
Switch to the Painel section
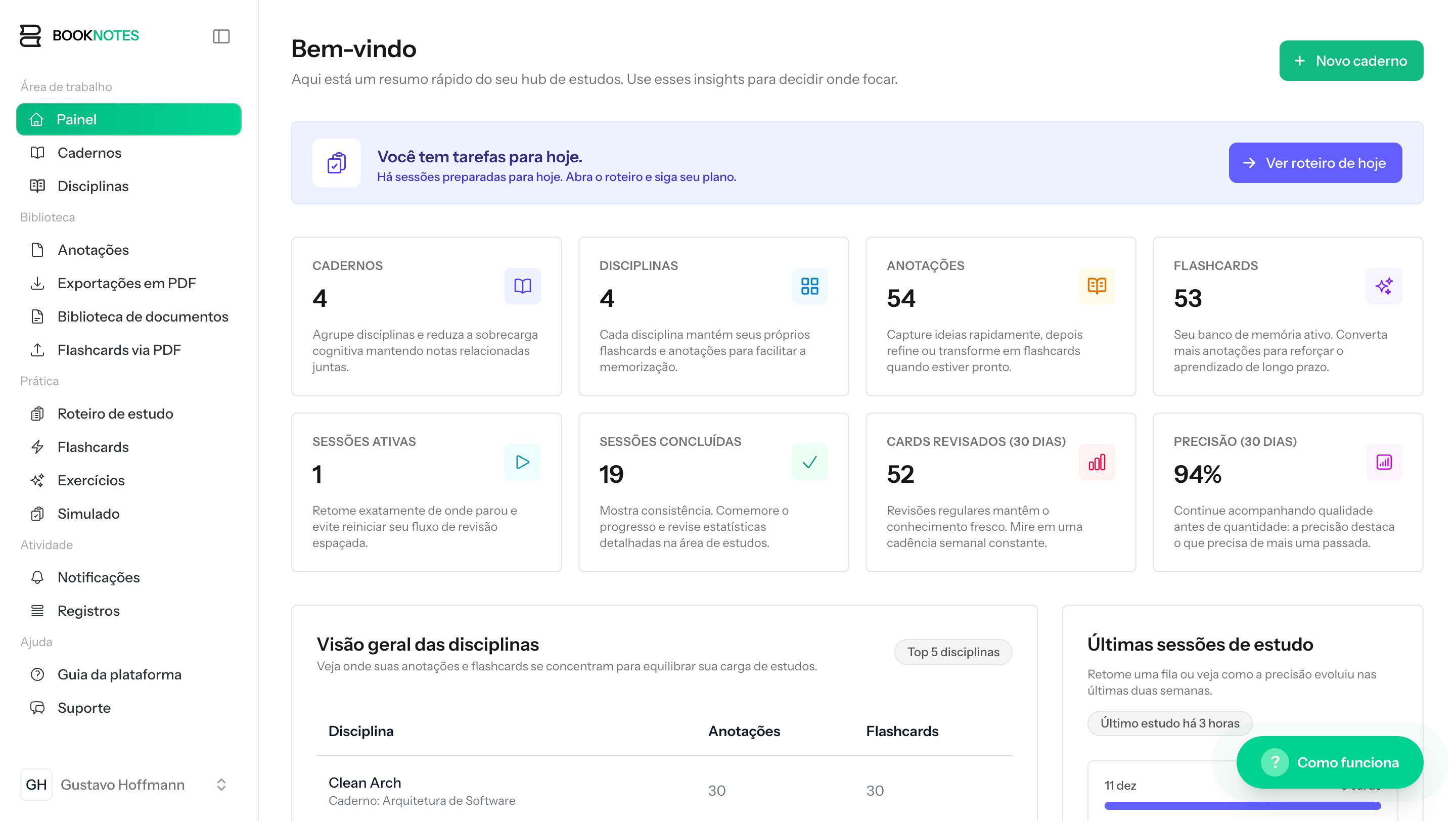point(77,119)
